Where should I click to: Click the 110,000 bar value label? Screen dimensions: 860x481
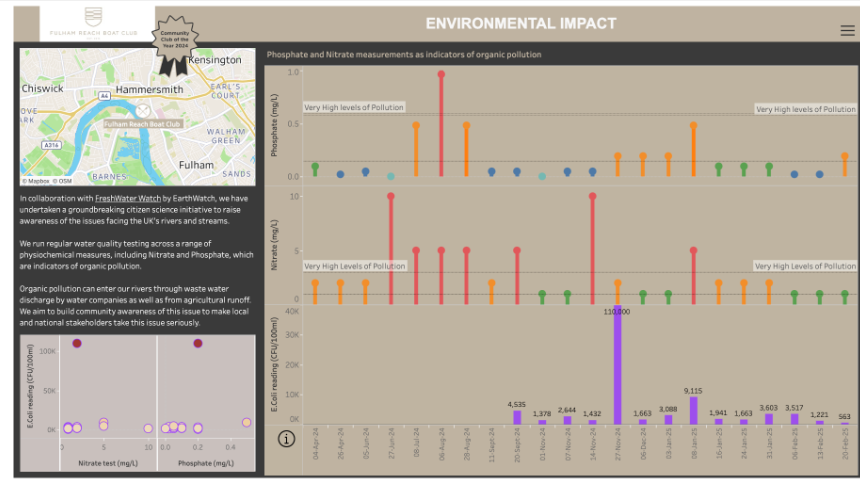tap(616, 312)
